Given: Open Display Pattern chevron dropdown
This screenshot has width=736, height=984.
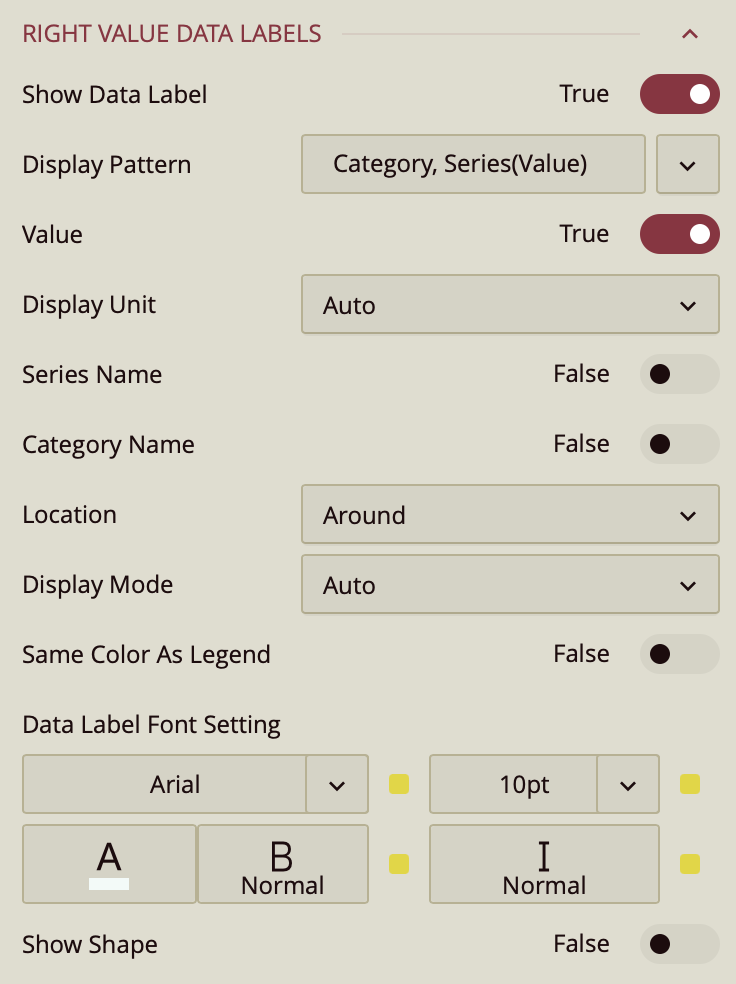Looking at the screenshot, I should click(x=687, y=164).
